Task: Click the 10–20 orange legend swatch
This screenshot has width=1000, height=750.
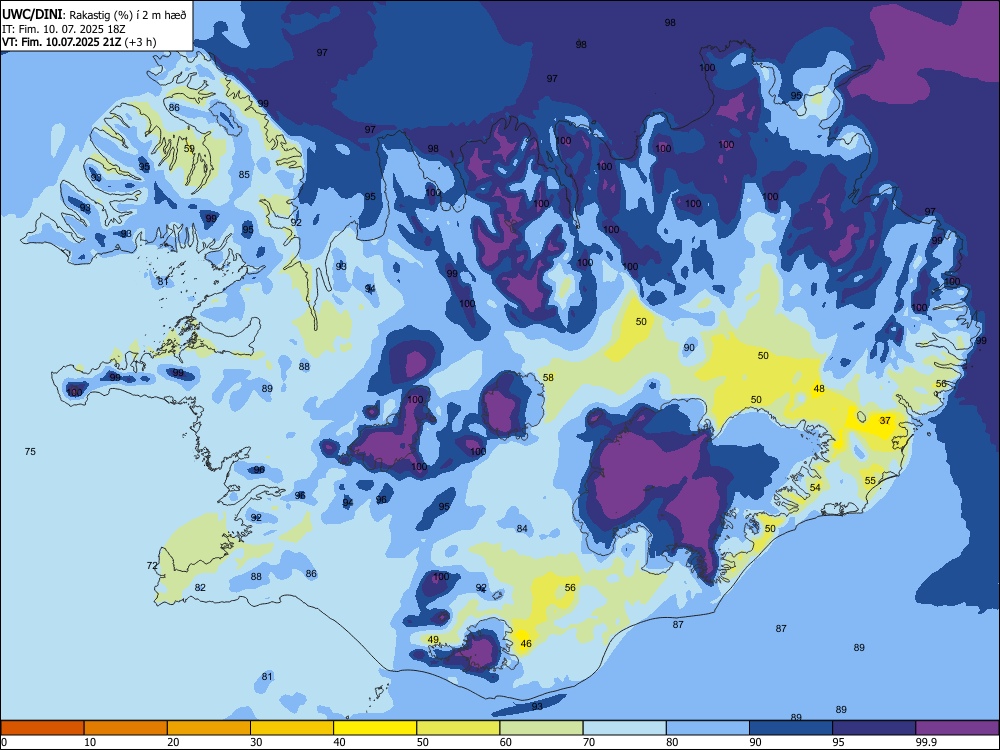Action: (126, 728)
